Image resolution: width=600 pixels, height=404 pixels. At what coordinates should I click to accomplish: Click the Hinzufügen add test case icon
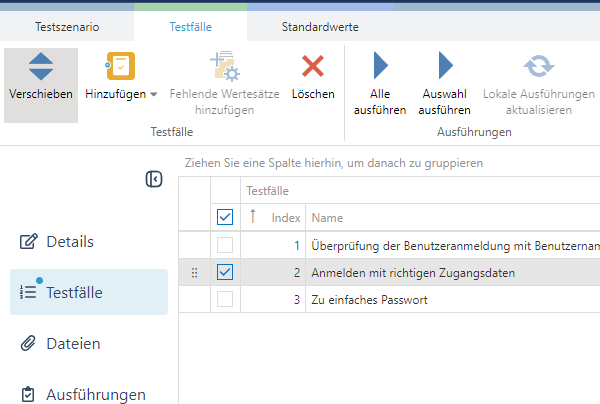point(121,66)
